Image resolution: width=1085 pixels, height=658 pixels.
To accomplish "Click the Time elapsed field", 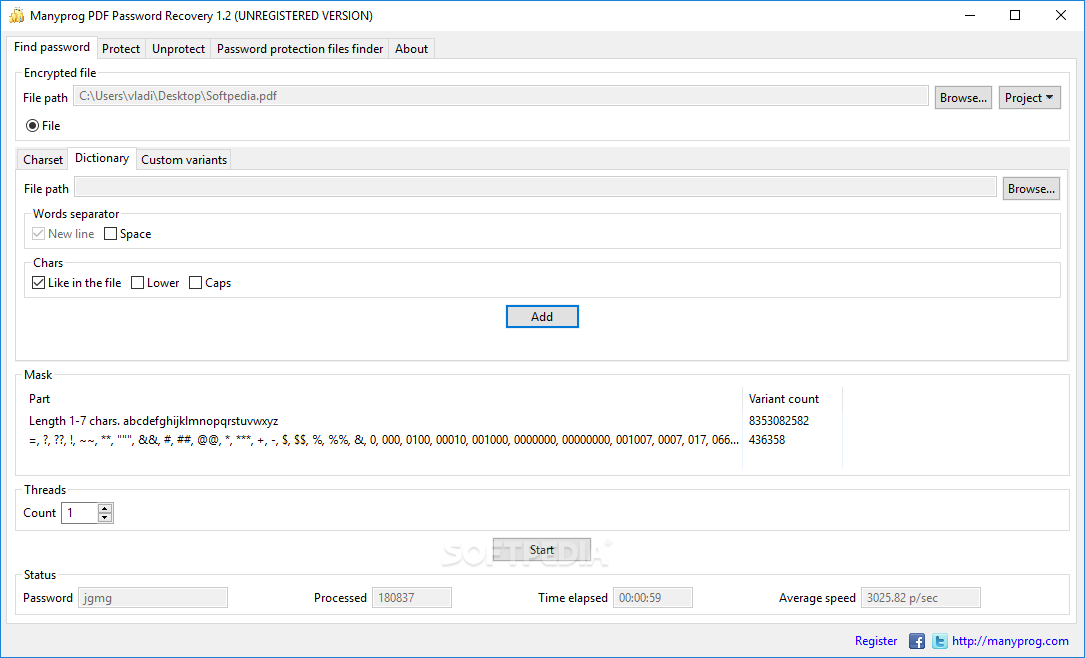I will (x=653, y=598).
